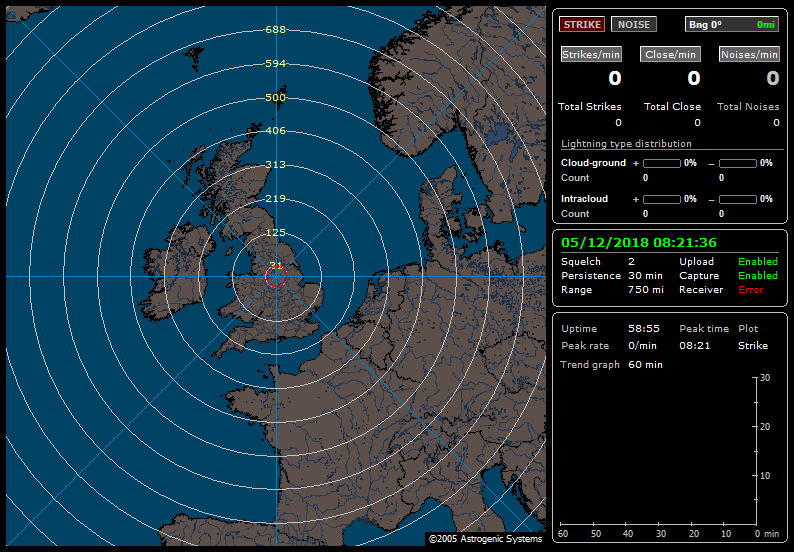Click the Intracloud negative percentage bar
Viewport: 794px width, 552px height.
pyautogui.click(x=738, y=199)
